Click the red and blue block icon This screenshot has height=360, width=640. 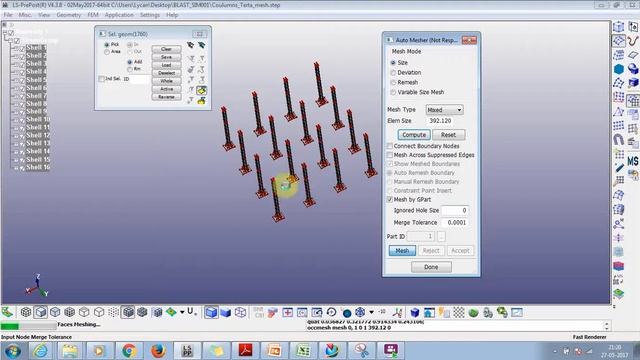tap(619, 266)
